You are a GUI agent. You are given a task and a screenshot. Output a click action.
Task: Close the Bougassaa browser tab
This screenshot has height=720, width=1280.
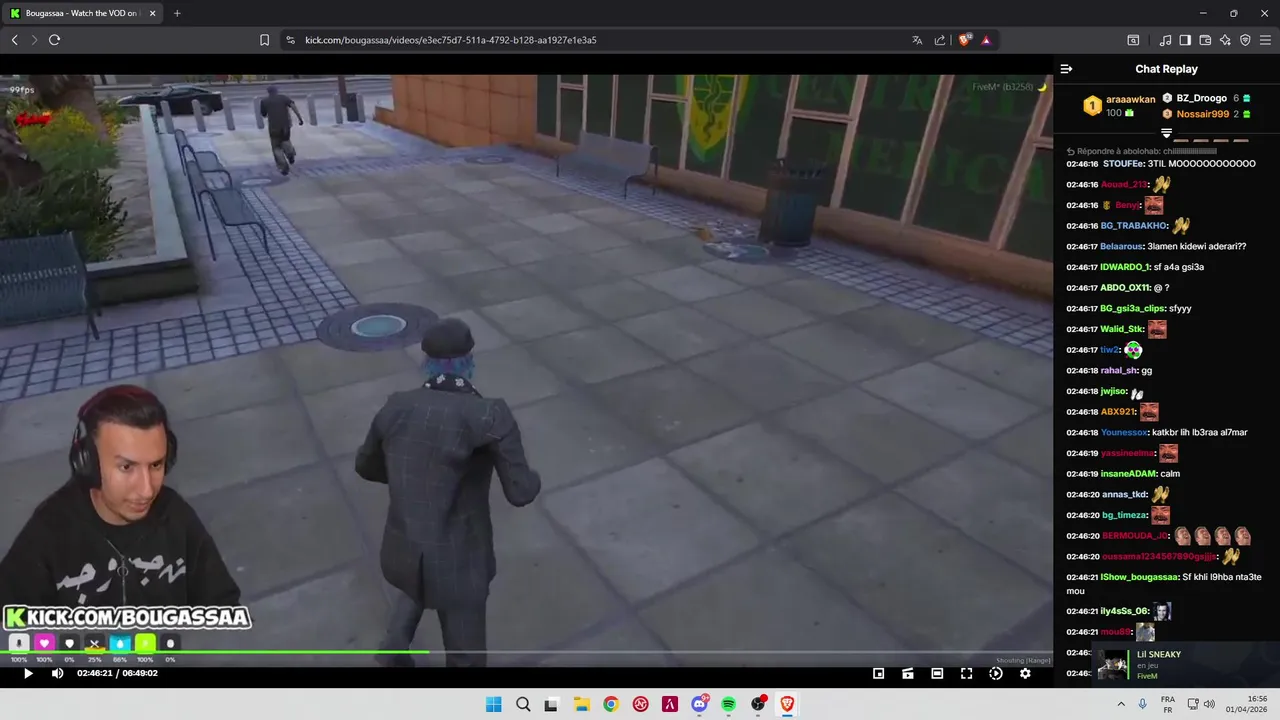[153, 13]
